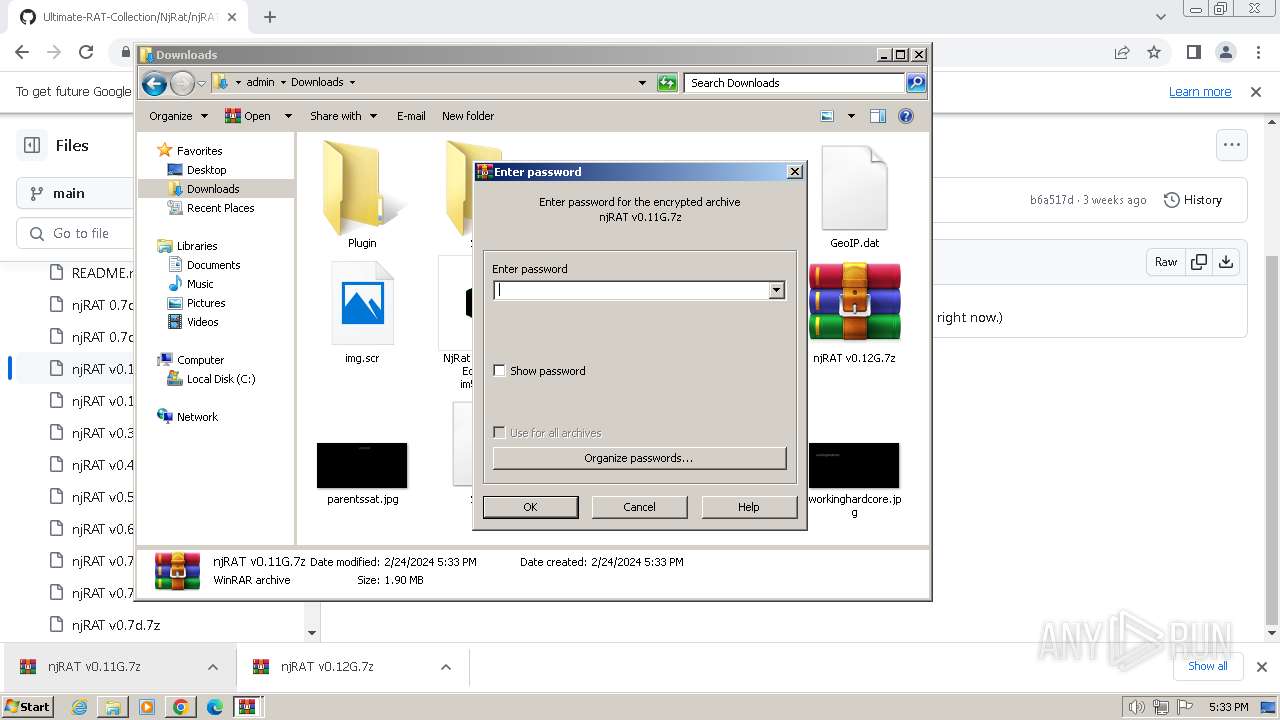Viewport: 1280px width, 720px height.
Task: Download raw file icon on GitHub
Action: (x=1226, y=262)
